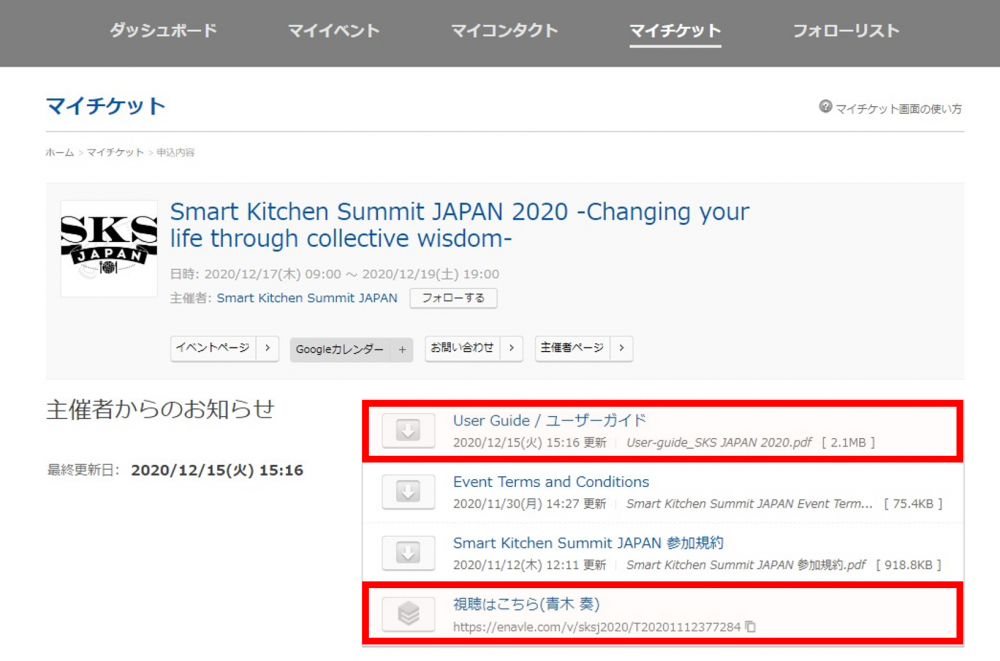Click the 主催者からのお知らせ heading
Screen dimensions: 1000x661
pos(161,410)
